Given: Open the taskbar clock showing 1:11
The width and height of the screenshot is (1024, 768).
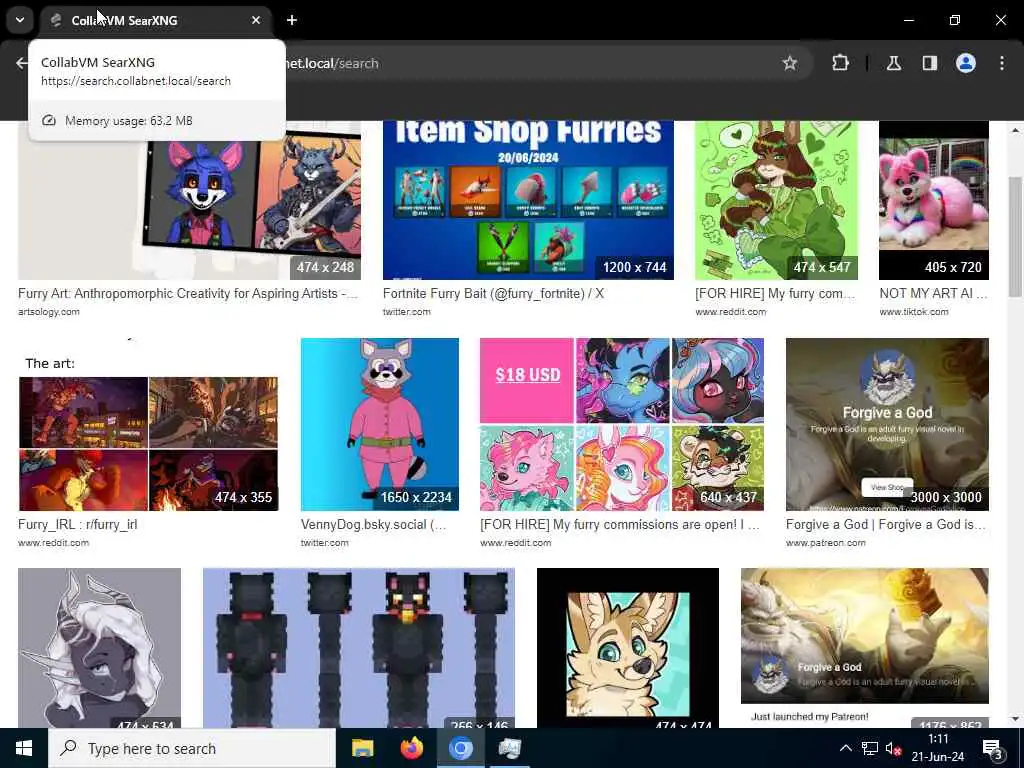Looking at the screenshot, I should 938,748.
